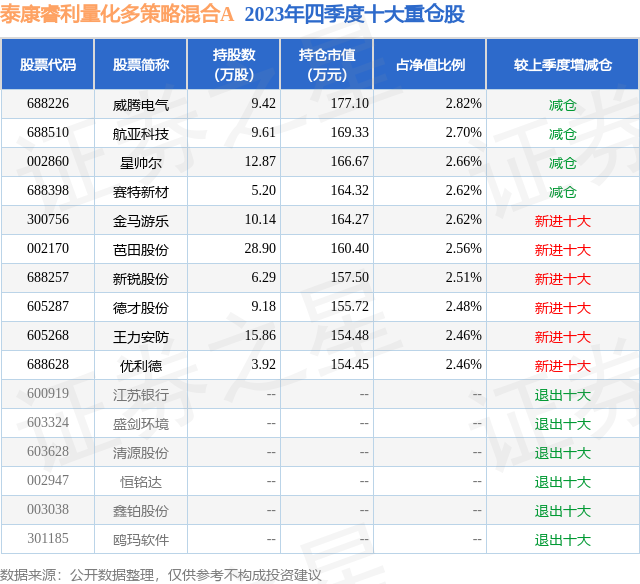Click 退出十大 in 鸥玛软件 row
This screenshot has width=640, height=584.
click(x=563, y=540)
